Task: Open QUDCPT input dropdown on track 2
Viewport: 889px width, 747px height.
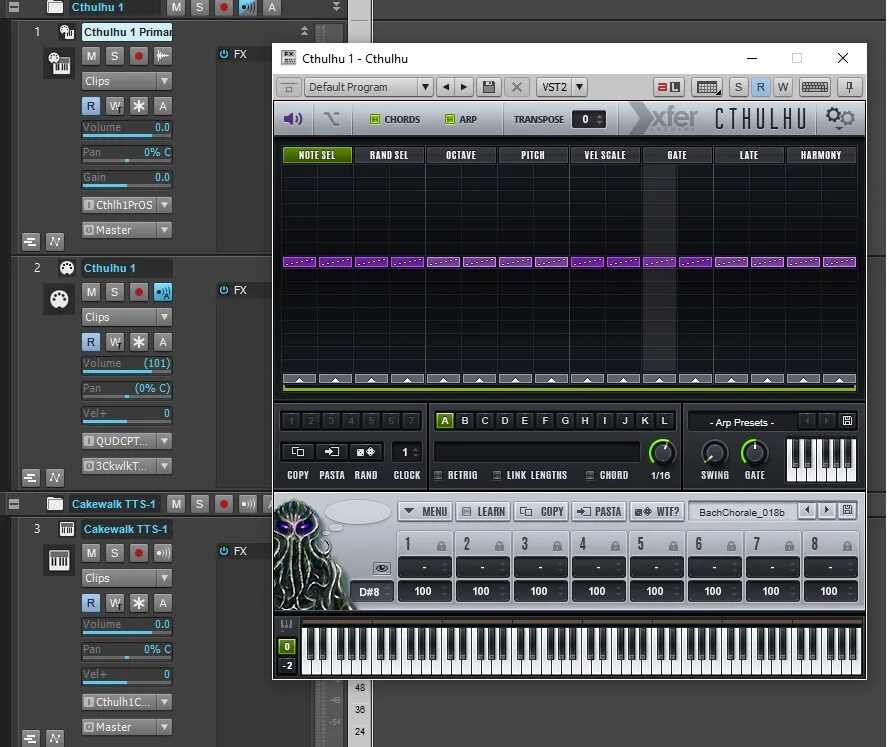Action: [164, 441]
